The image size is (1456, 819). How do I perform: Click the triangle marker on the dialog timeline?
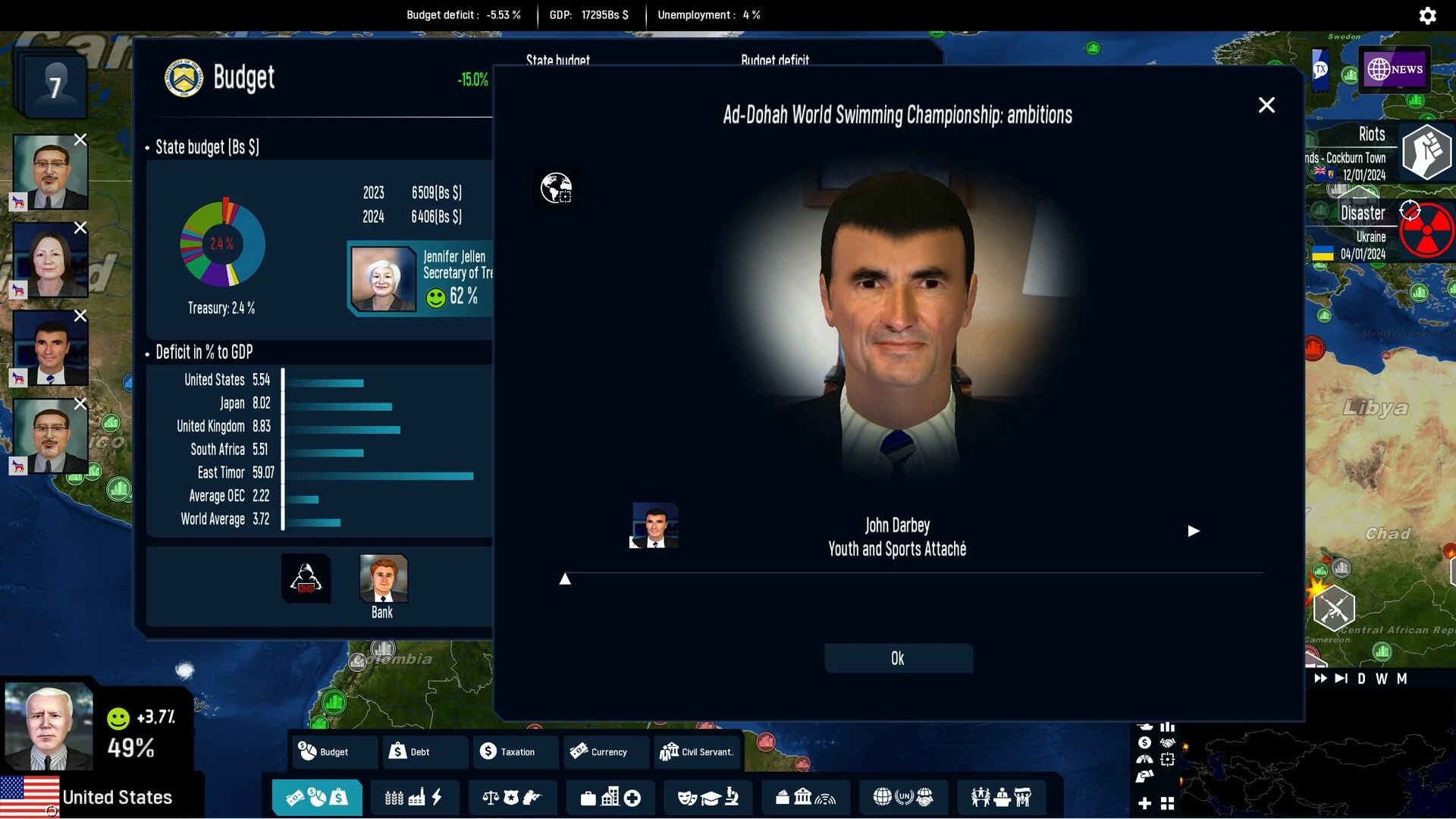click(565, 579)
